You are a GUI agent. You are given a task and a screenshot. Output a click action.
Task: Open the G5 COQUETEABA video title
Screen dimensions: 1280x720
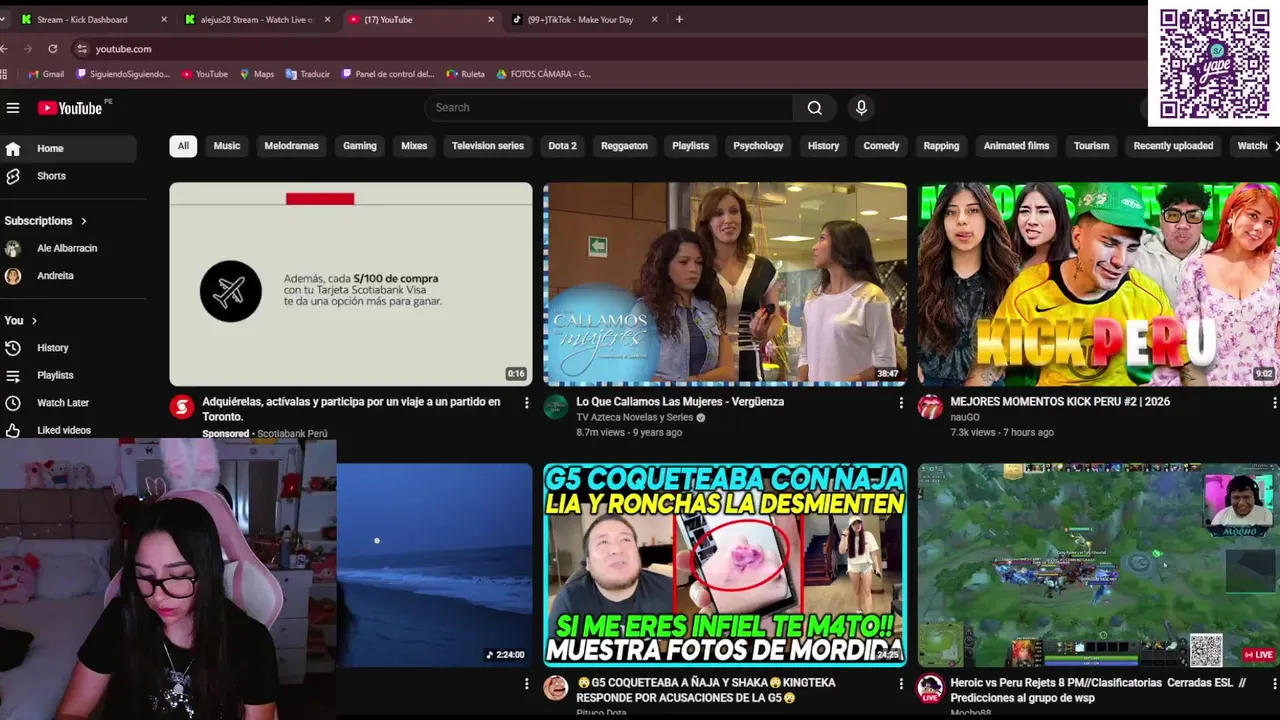(706, 690)
